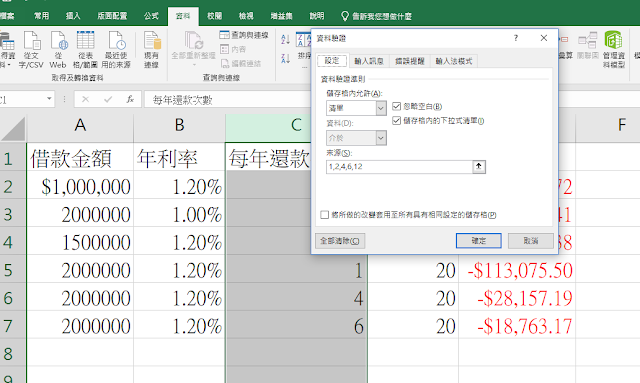Image resolution: width=640 pixels, height=383 pixels.
Task: Click the 借款金額 header cell
Action: click(x=80, y=158)
